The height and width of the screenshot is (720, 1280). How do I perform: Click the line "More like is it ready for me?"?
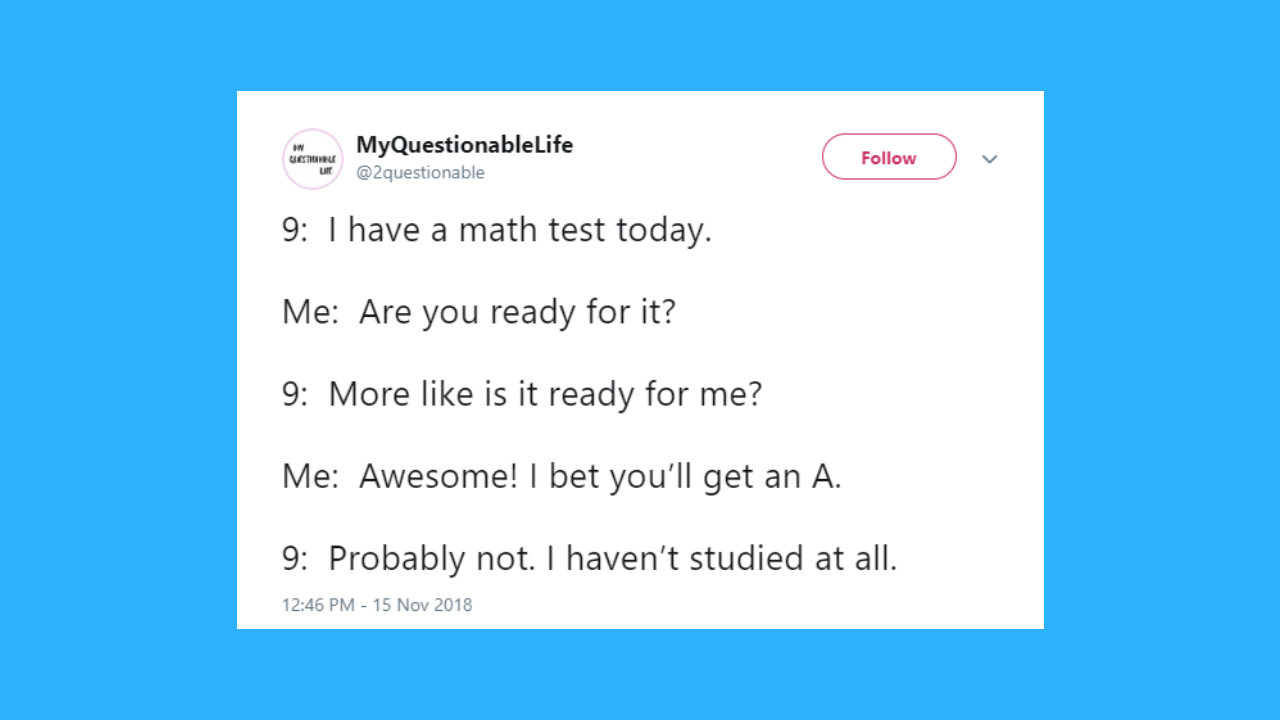pyautogui.click(x=545, y=395)
